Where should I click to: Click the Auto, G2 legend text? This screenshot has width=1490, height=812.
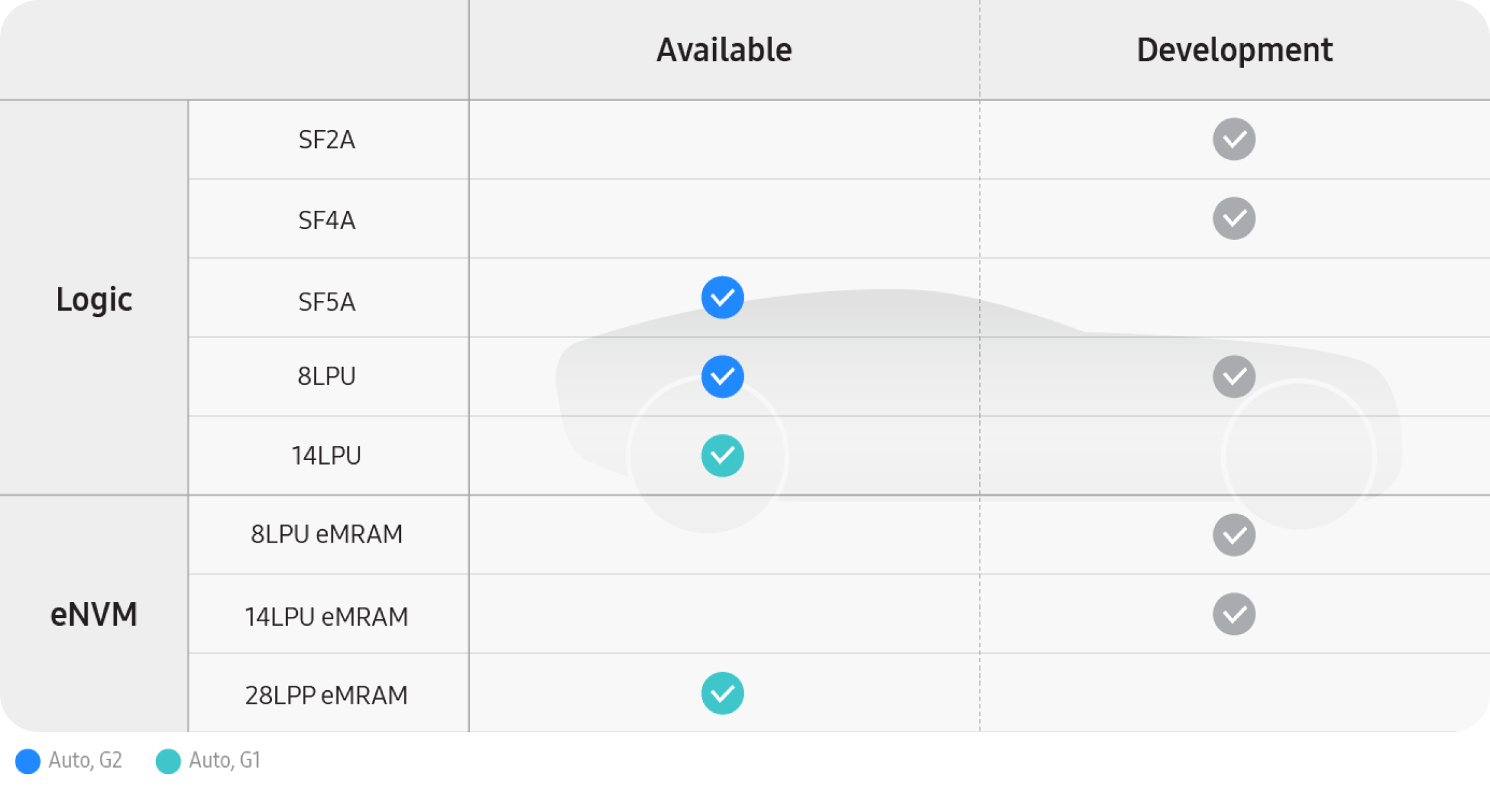(x=85, y=760)
